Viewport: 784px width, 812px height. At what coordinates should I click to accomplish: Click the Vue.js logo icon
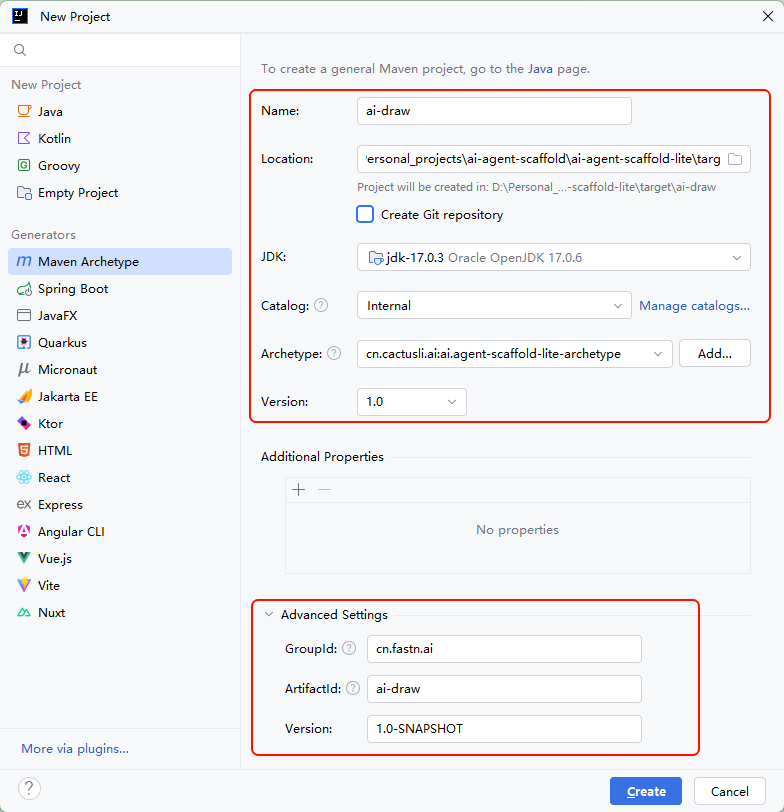point(24,558)
